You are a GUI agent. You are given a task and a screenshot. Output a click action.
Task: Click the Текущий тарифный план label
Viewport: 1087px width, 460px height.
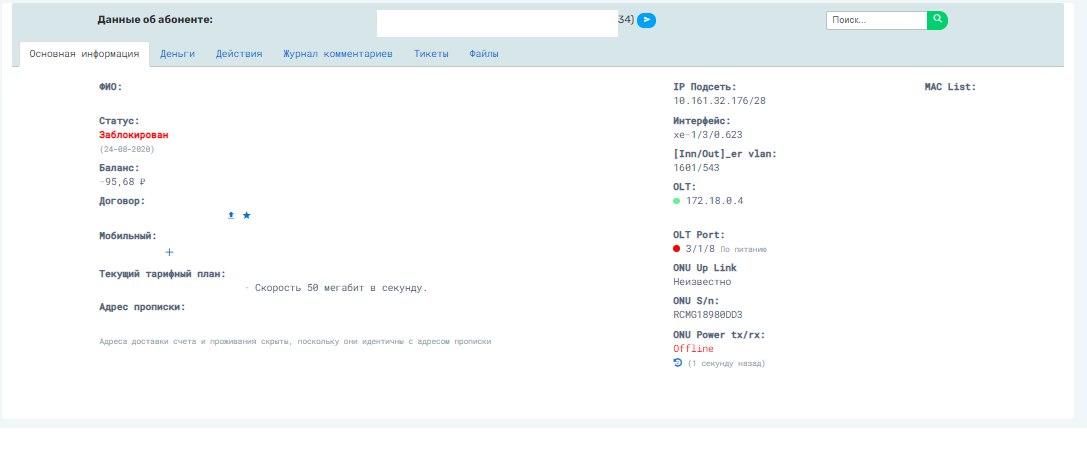[162, 274]
